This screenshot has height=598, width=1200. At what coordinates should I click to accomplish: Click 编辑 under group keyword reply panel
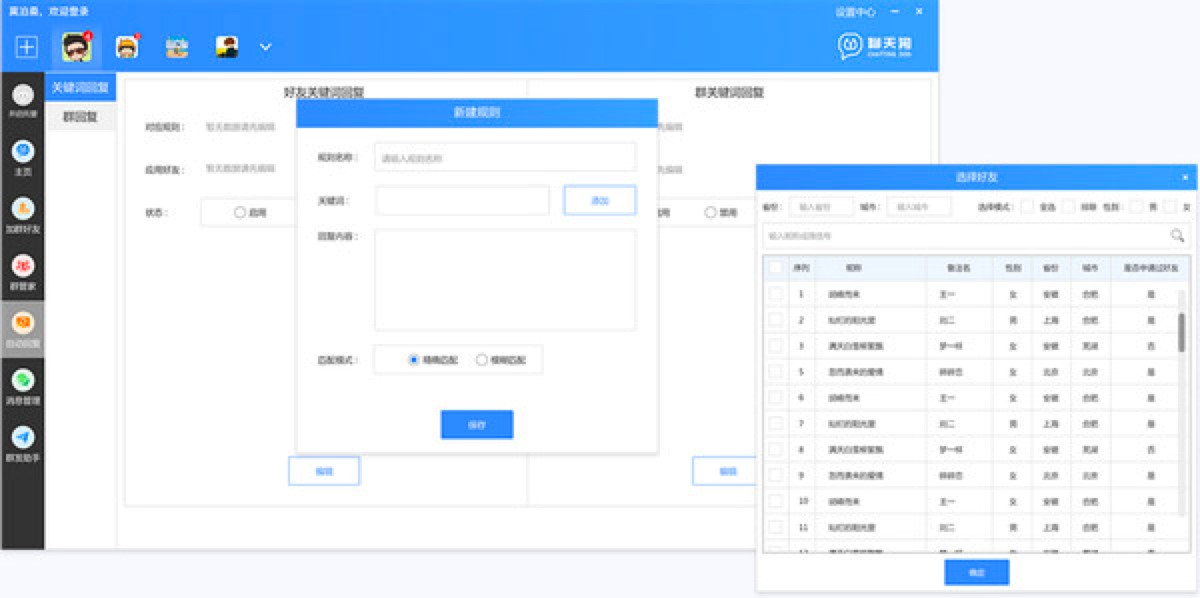727,470
